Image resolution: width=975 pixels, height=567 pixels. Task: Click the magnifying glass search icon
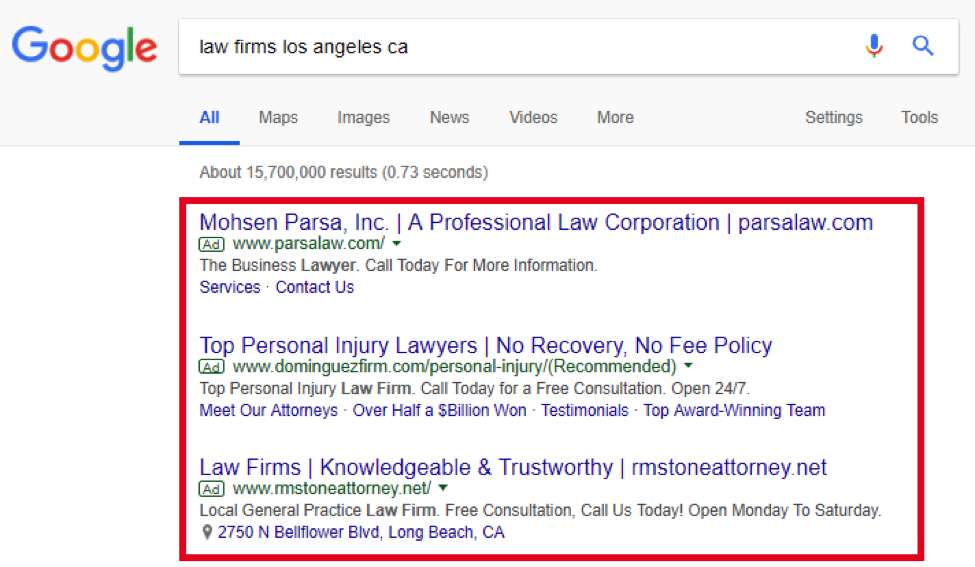coord(923,46)
